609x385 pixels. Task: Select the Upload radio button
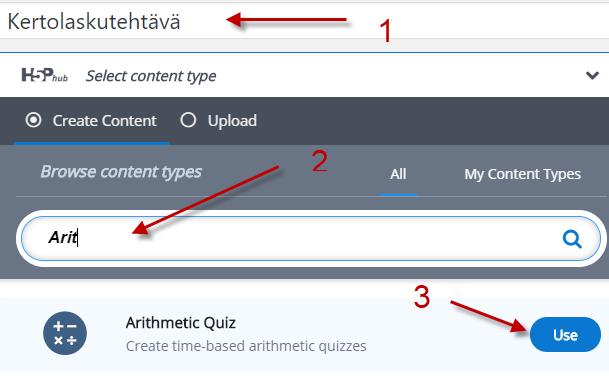pyautogui.click(x=188, y=120)
